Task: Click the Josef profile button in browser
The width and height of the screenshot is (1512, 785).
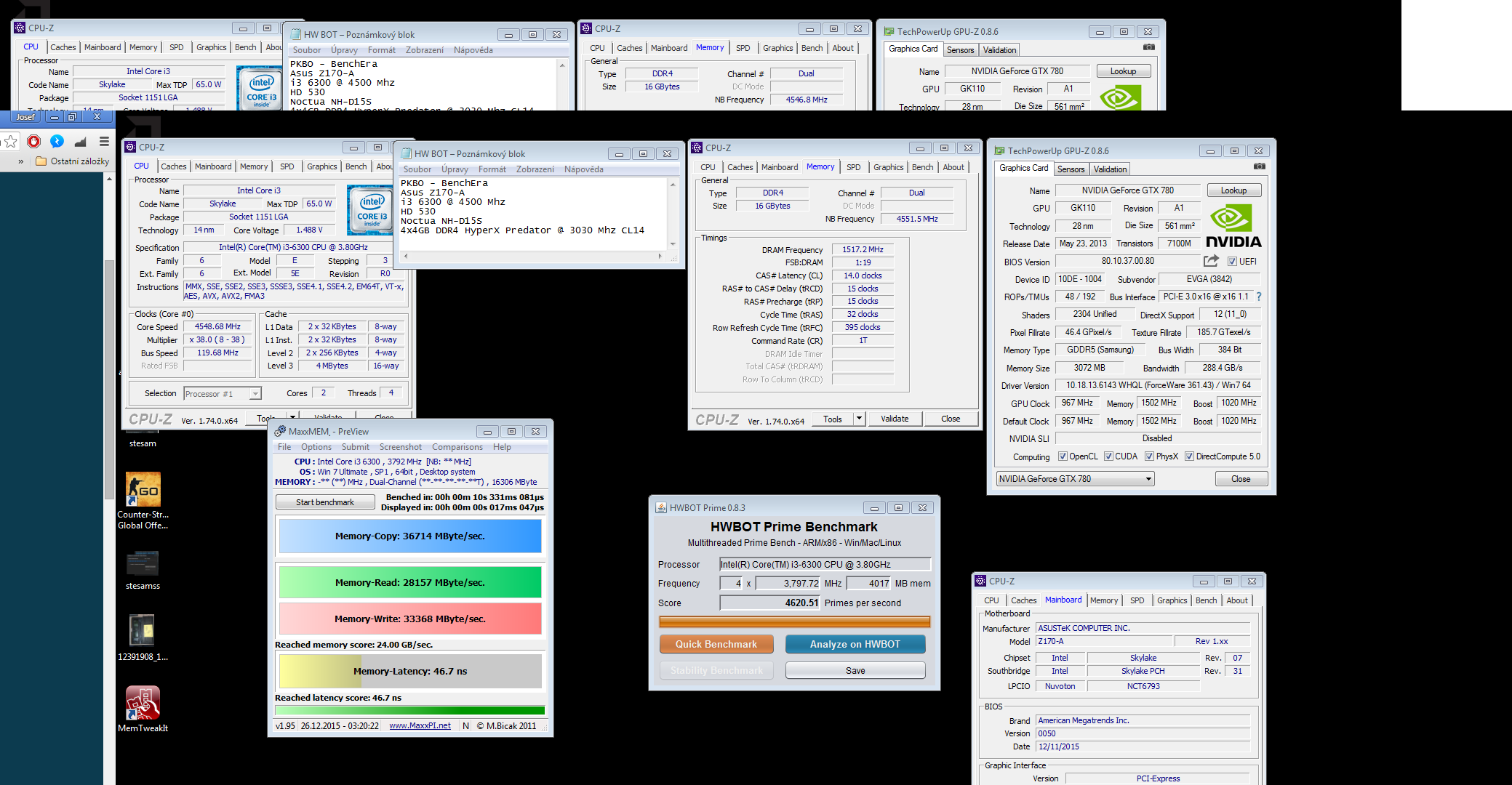Action: point(25,116)
